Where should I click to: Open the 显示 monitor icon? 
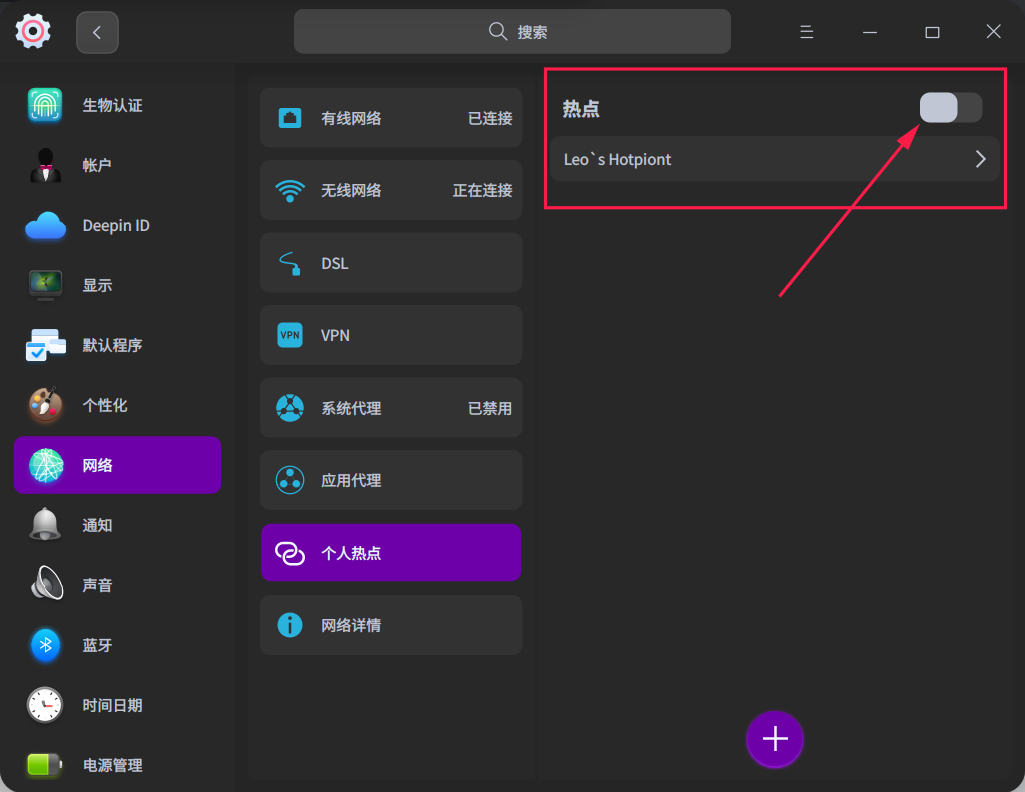click(x=45, y=285)
